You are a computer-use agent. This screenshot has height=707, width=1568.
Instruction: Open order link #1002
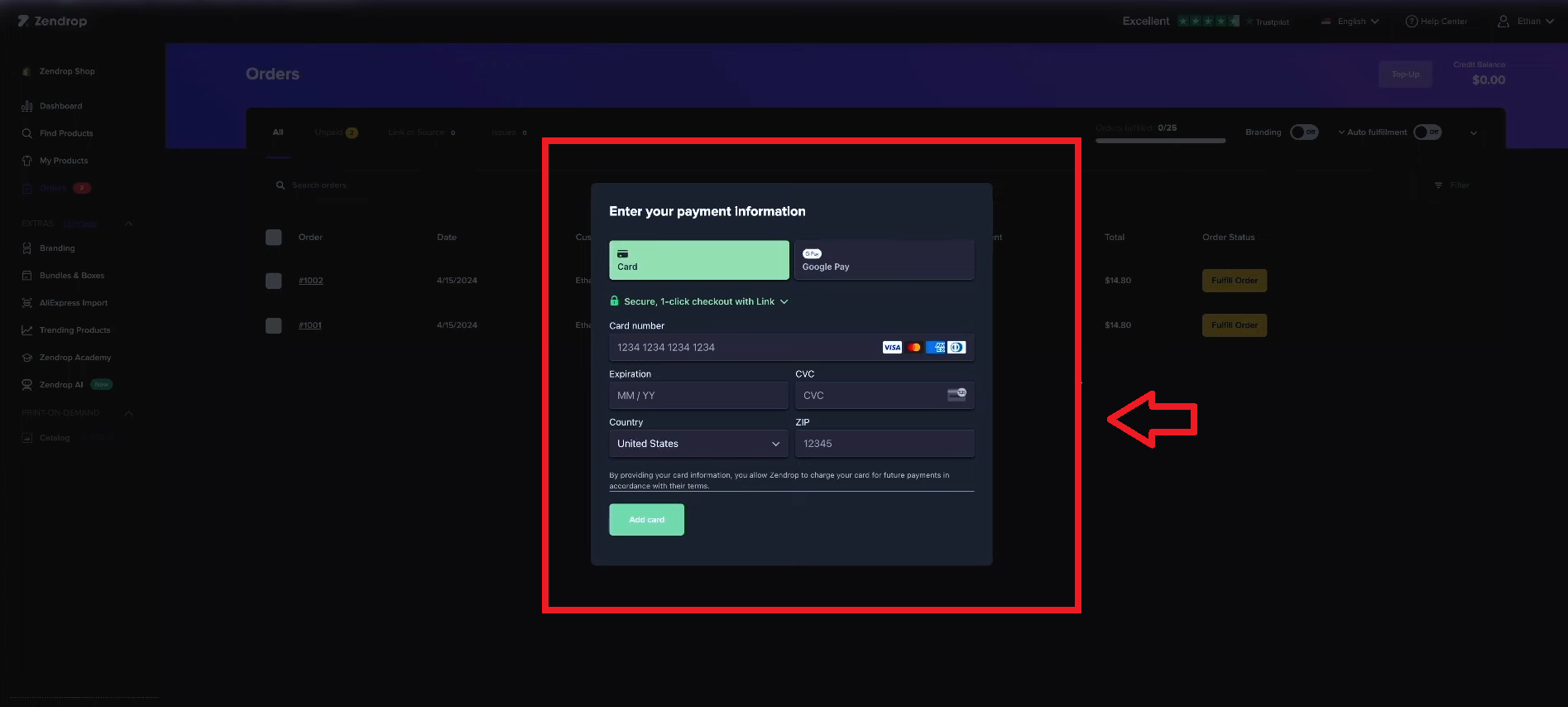(310, 281)
